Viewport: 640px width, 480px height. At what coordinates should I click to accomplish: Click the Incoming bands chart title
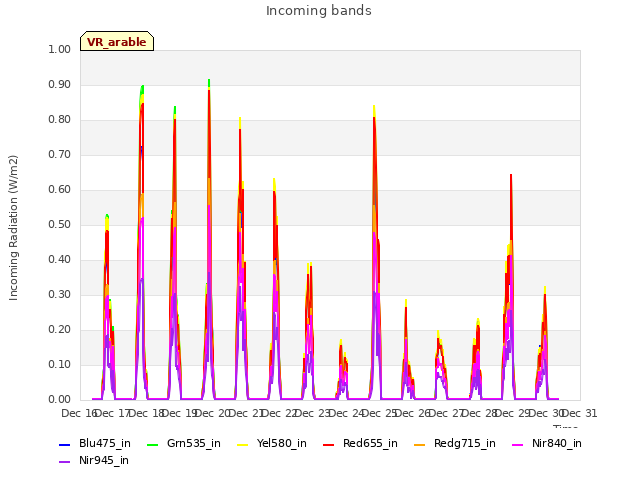pos(319,11)
